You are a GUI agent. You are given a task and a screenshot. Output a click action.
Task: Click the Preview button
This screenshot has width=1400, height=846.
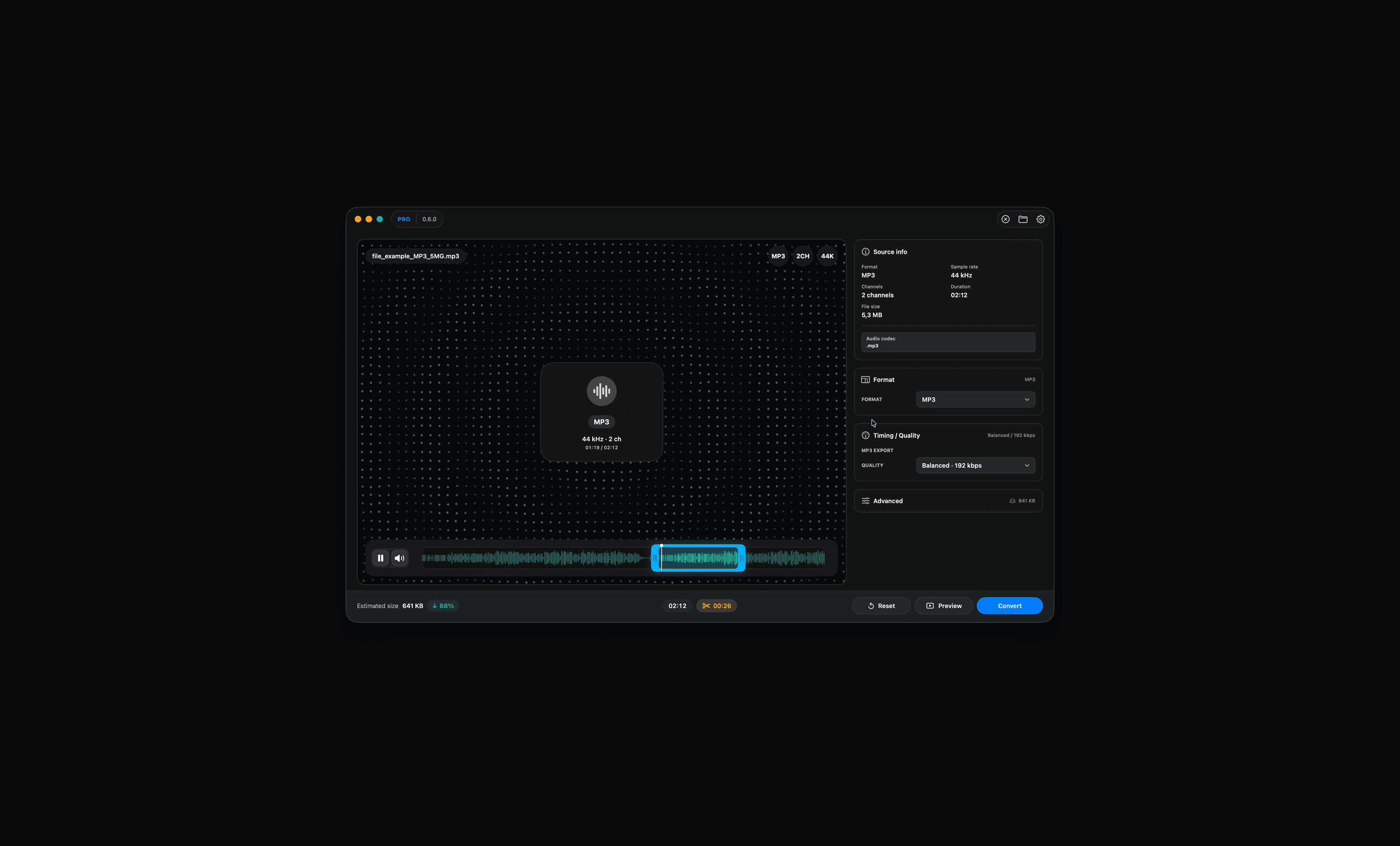click(x=943, y=606)
